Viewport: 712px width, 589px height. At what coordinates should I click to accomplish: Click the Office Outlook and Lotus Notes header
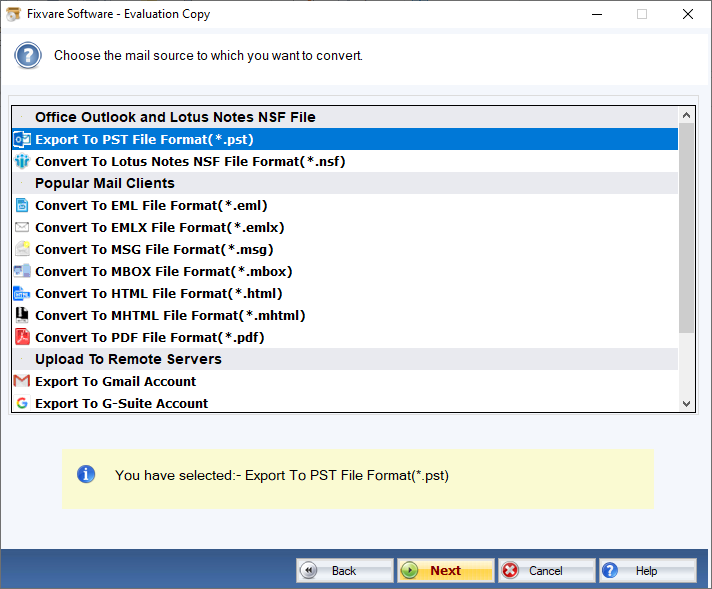345,117
